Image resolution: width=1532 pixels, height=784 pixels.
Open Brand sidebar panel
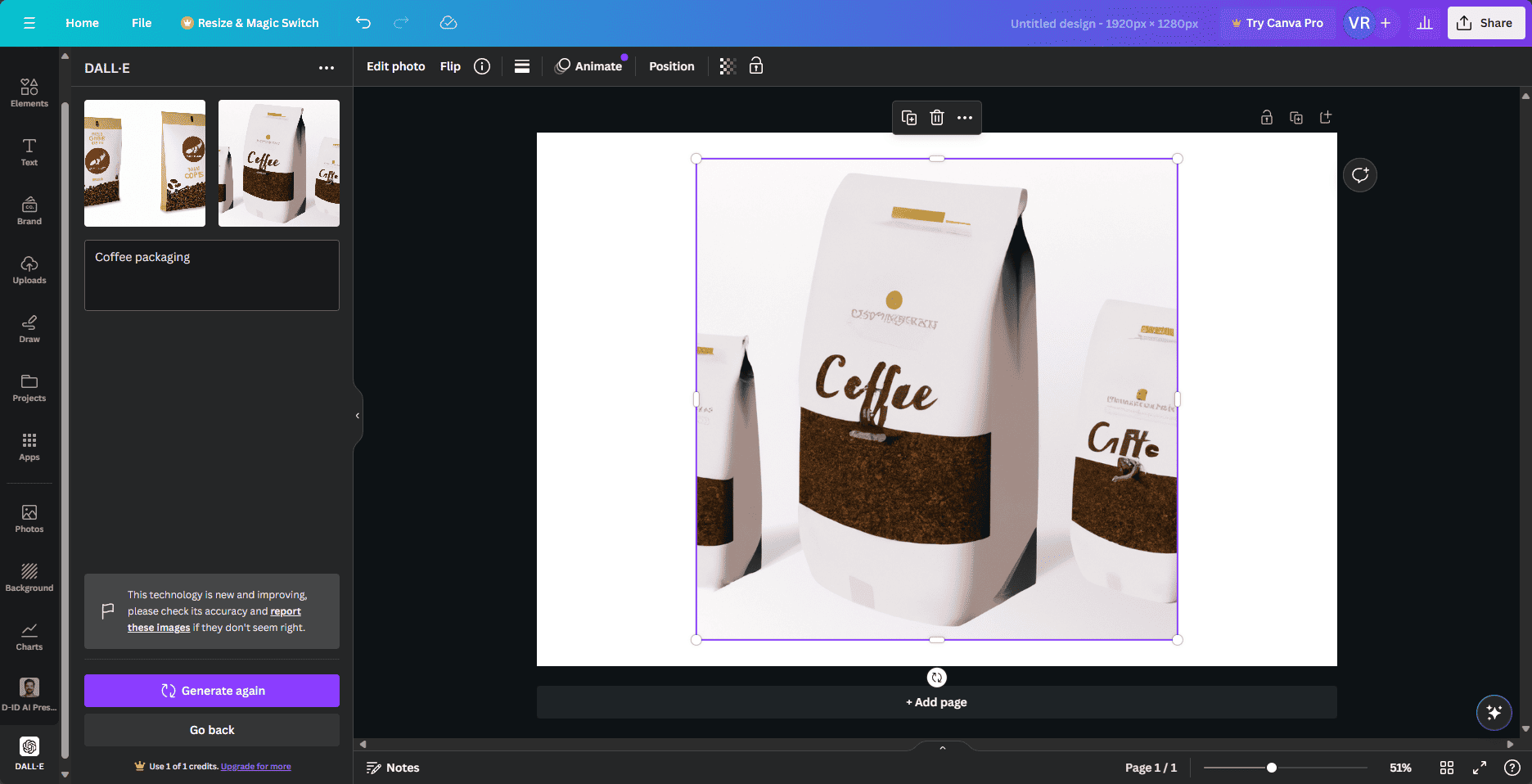[x=29, y=210]
